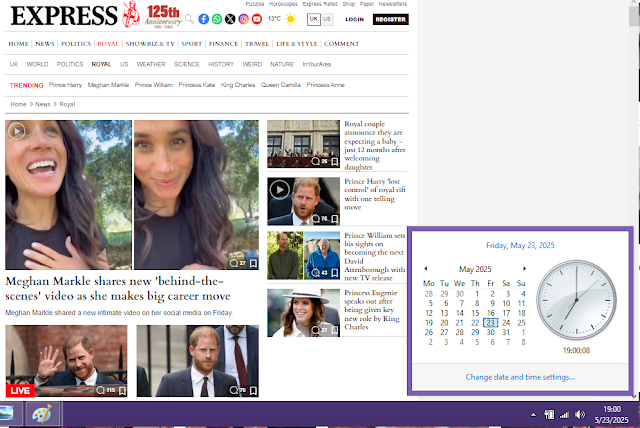Bookmark the Meghan Markle lead story
The width and height of the screenshot is (640, 428).
coord(253,264)
